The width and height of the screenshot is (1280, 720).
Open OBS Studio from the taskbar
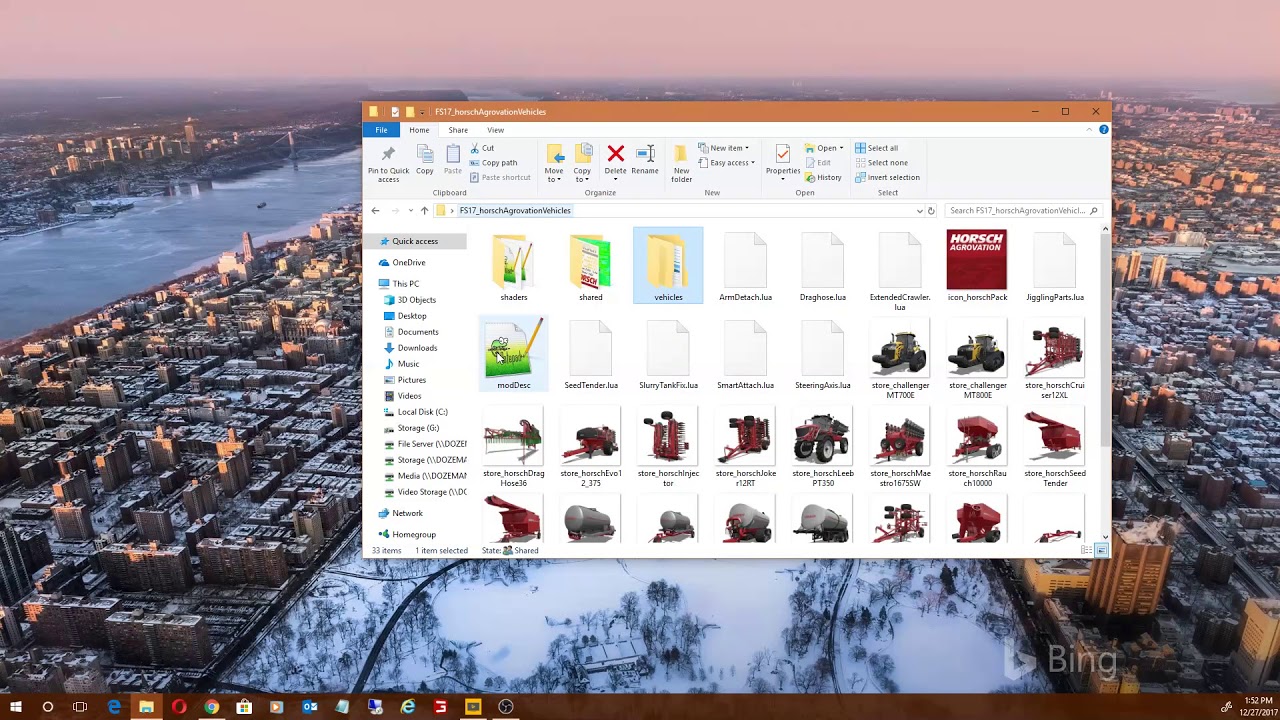pyautogui.click(x=506, y=707)
